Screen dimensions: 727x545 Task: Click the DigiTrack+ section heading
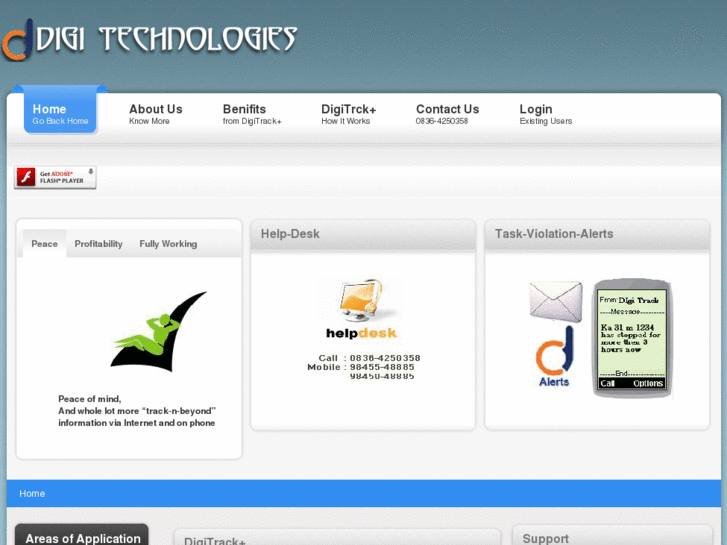pos(215,541)
